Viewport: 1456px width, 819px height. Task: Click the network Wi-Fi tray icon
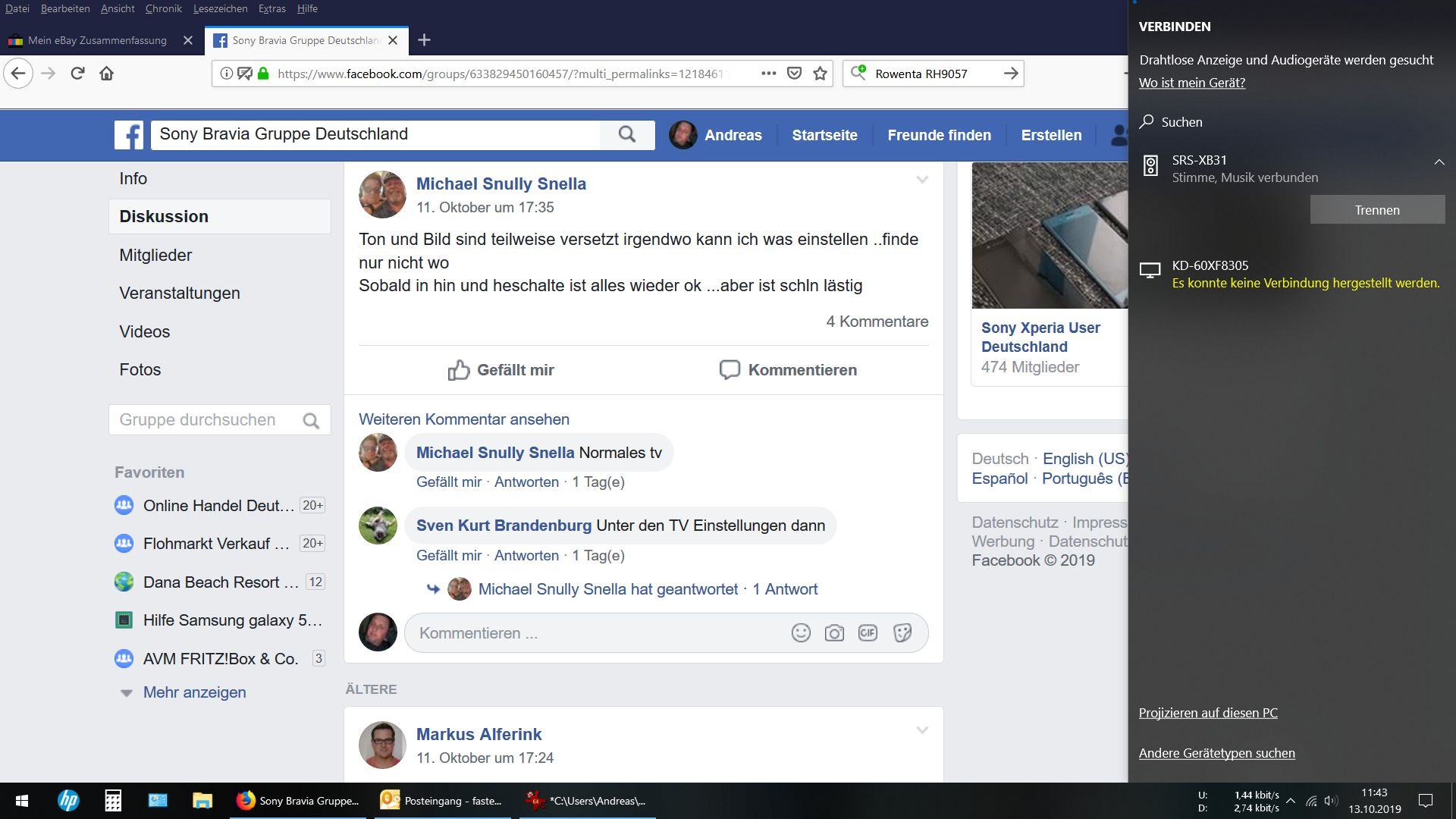[1311, 801]
